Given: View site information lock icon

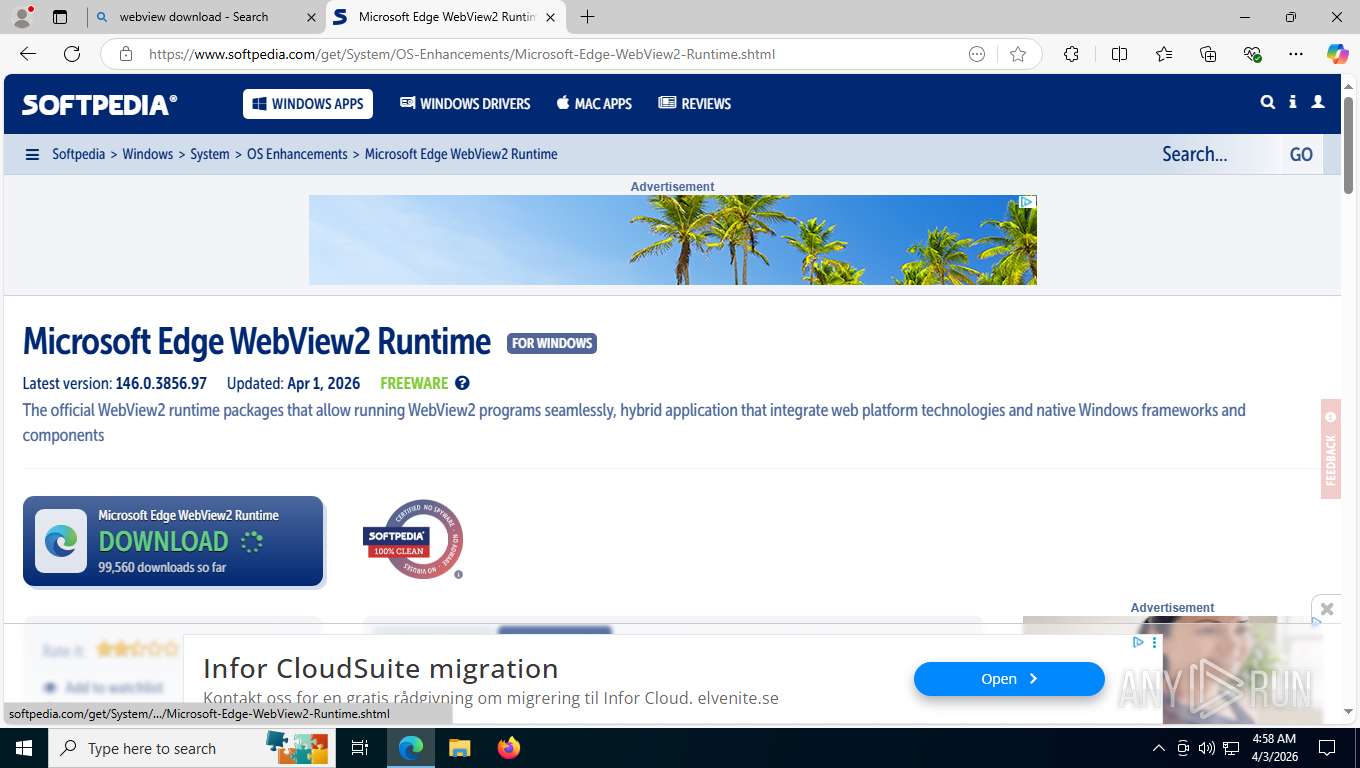Looking at the screenshot, I should pos(126,54).
